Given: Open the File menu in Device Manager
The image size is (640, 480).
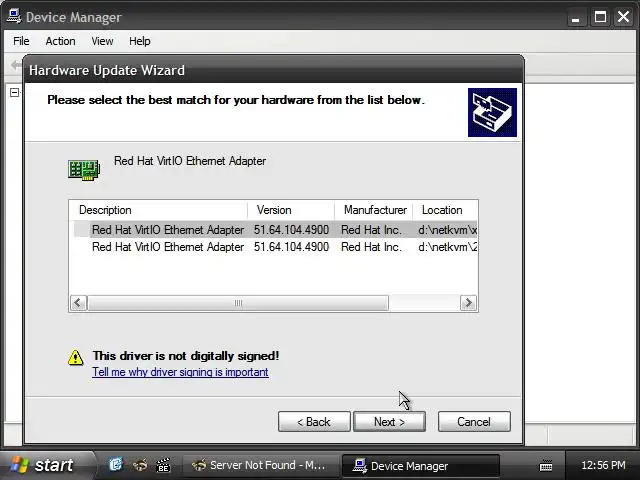Looking at the screenshot, I should (21, 41).
